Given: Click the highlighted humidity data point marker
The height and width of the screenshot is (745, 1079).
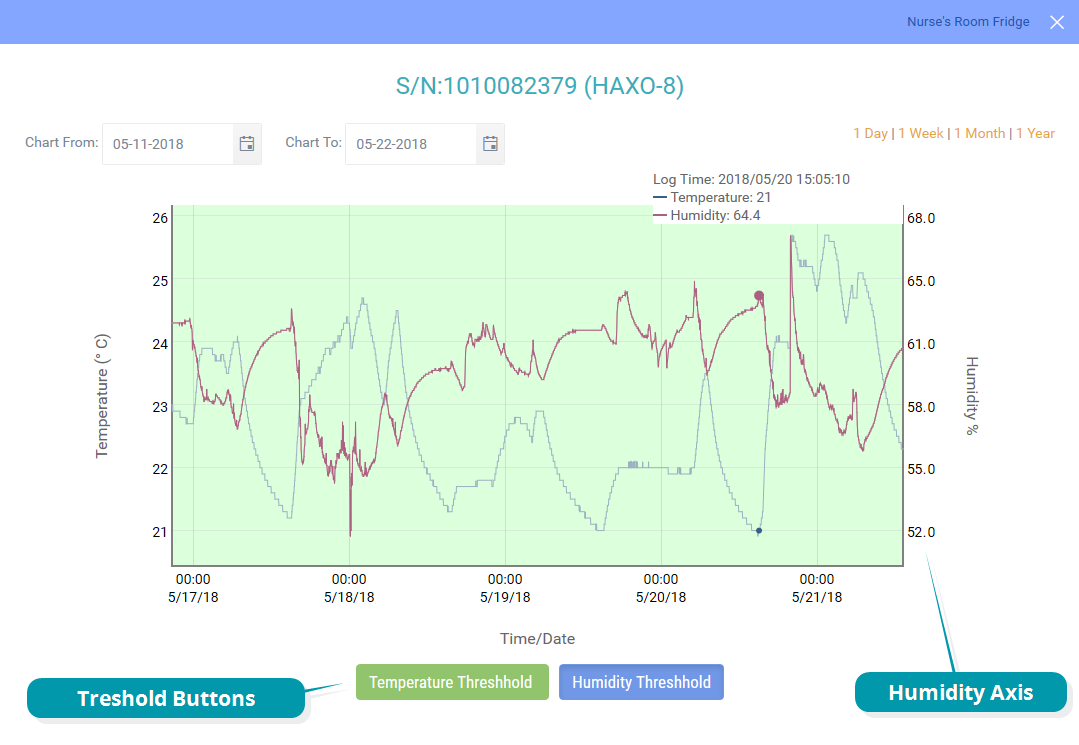Looking at the screenshot, I should click(759, 296).
